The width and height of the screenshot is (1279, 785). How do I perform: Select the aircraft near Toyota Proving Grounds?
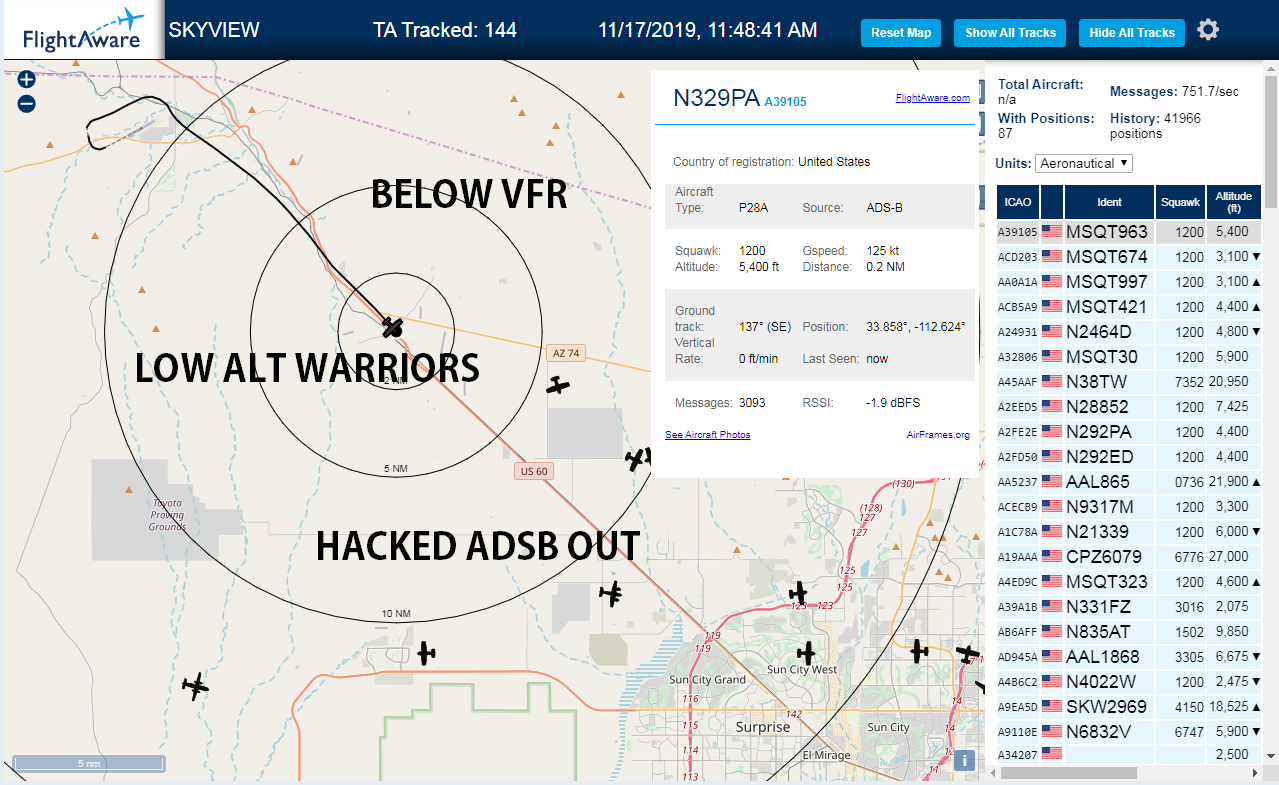point(196,686)
